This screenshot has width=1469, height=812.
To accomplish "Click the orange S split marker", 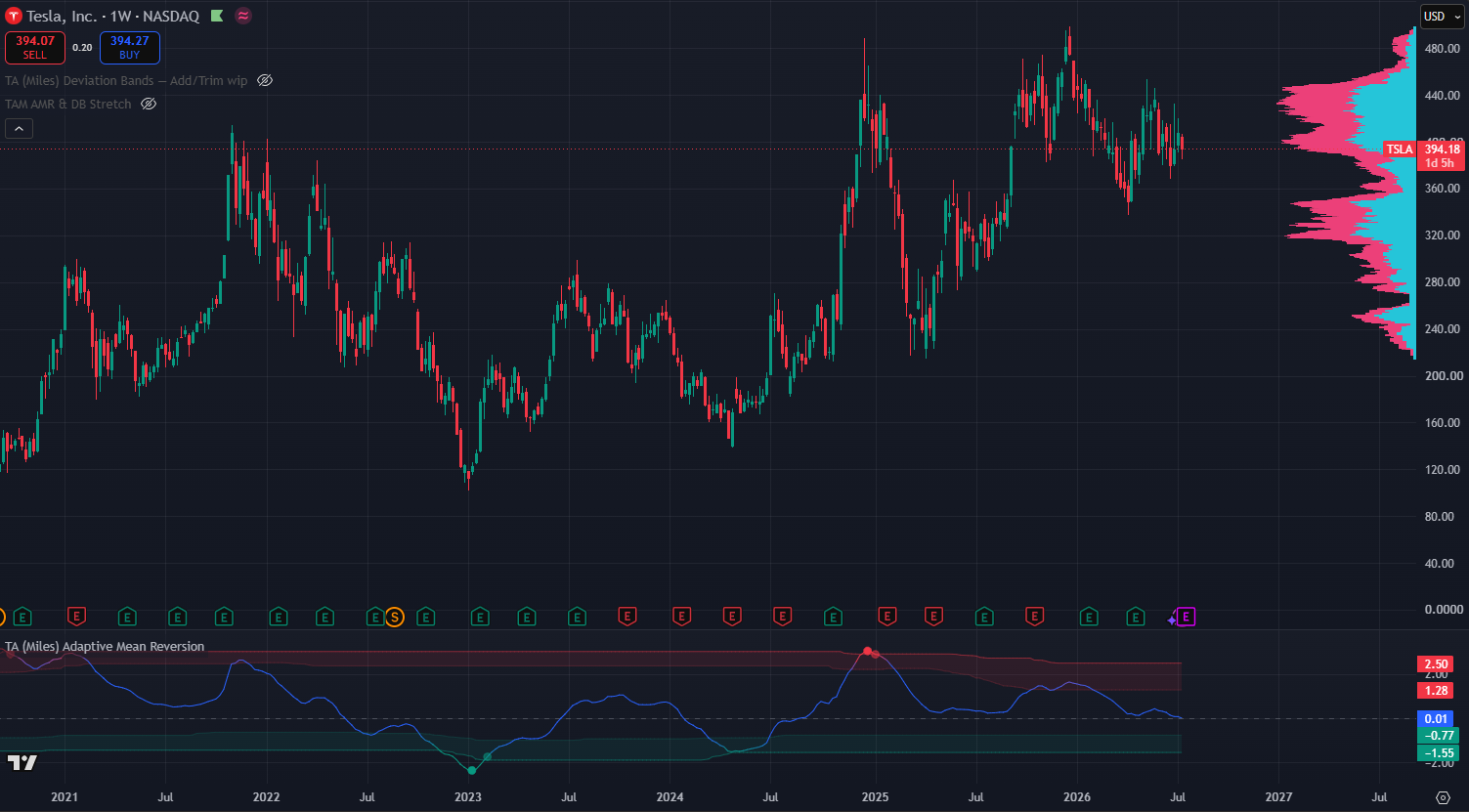I will (394, 617).
